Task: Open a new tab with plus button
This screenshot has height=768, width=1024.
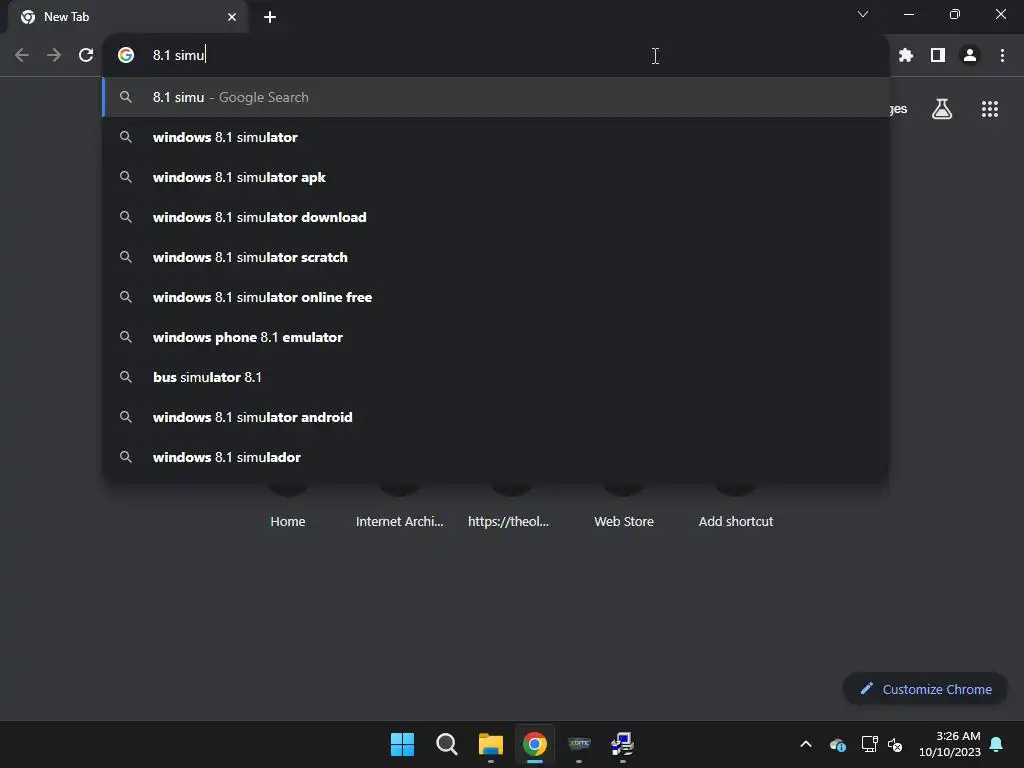Action: [270, 17]
